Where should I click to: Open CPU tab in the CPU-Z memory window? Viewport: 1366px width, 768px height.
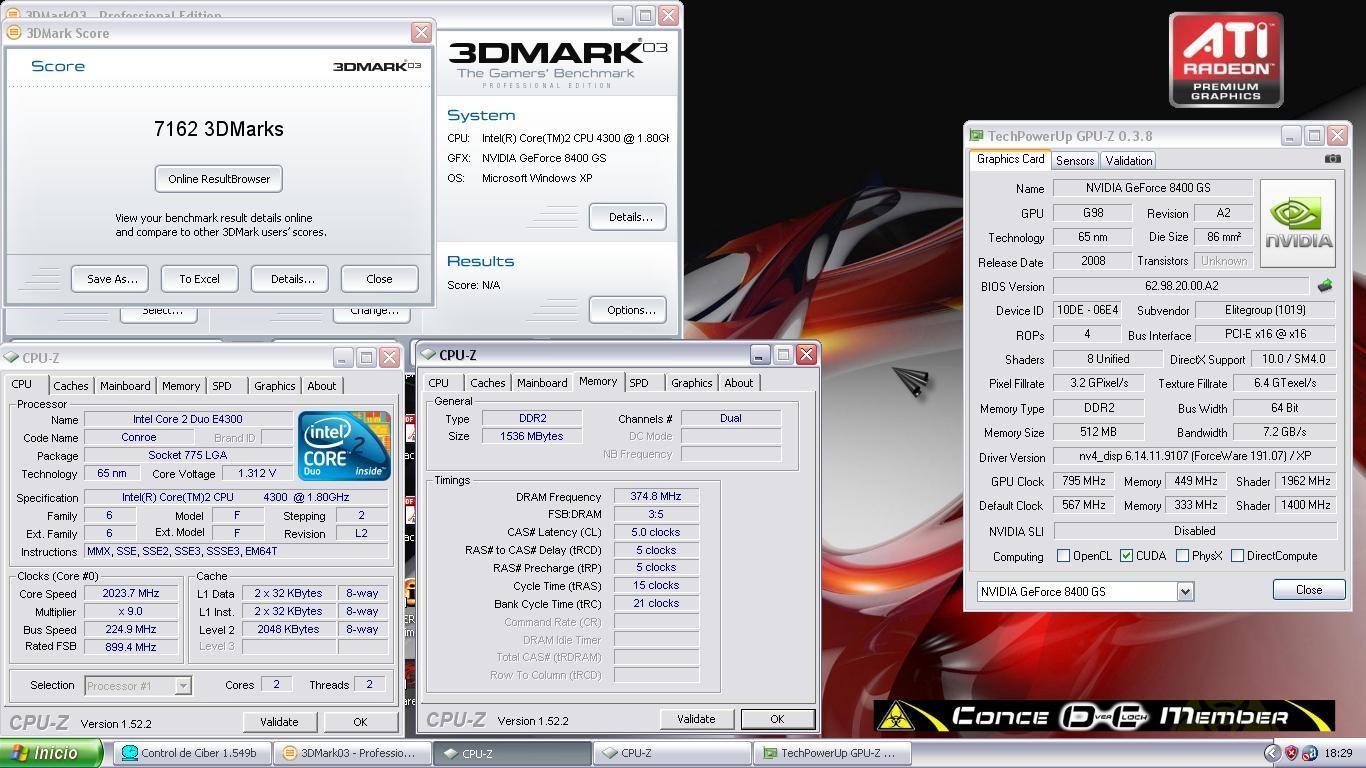click(438, 383)
